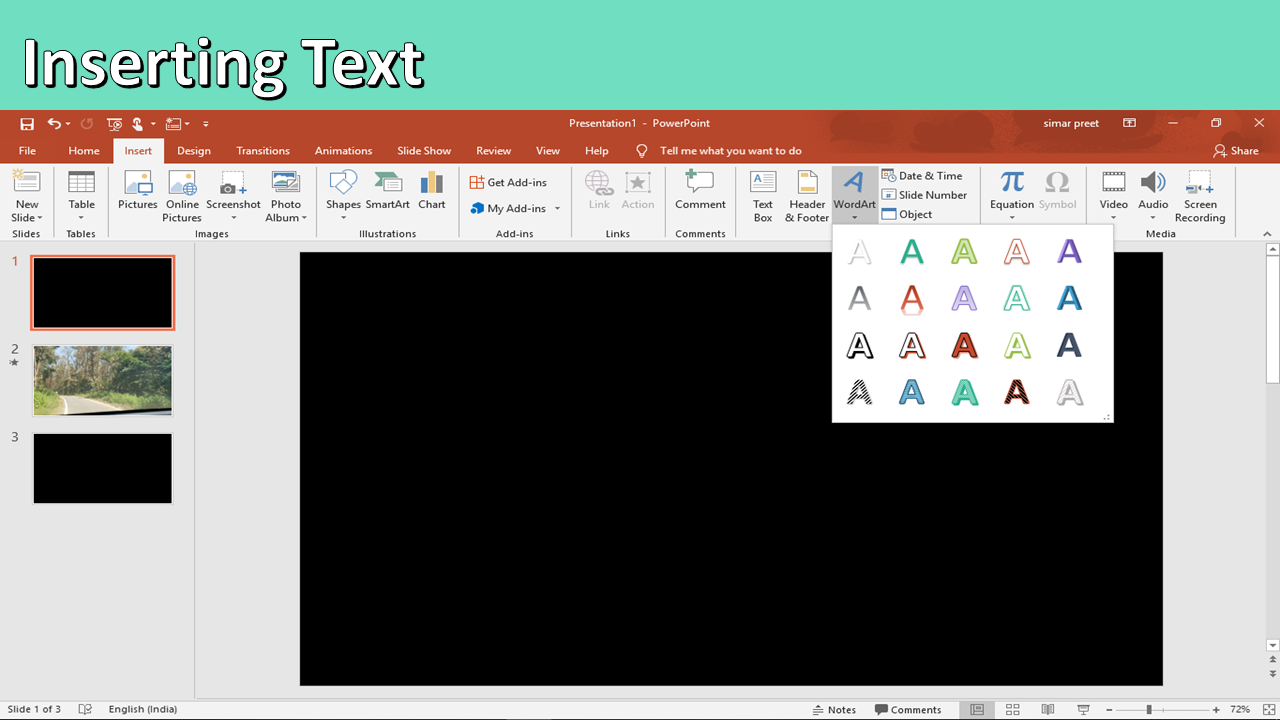Pick dark red filled WordArt in third row

[964, 346]
